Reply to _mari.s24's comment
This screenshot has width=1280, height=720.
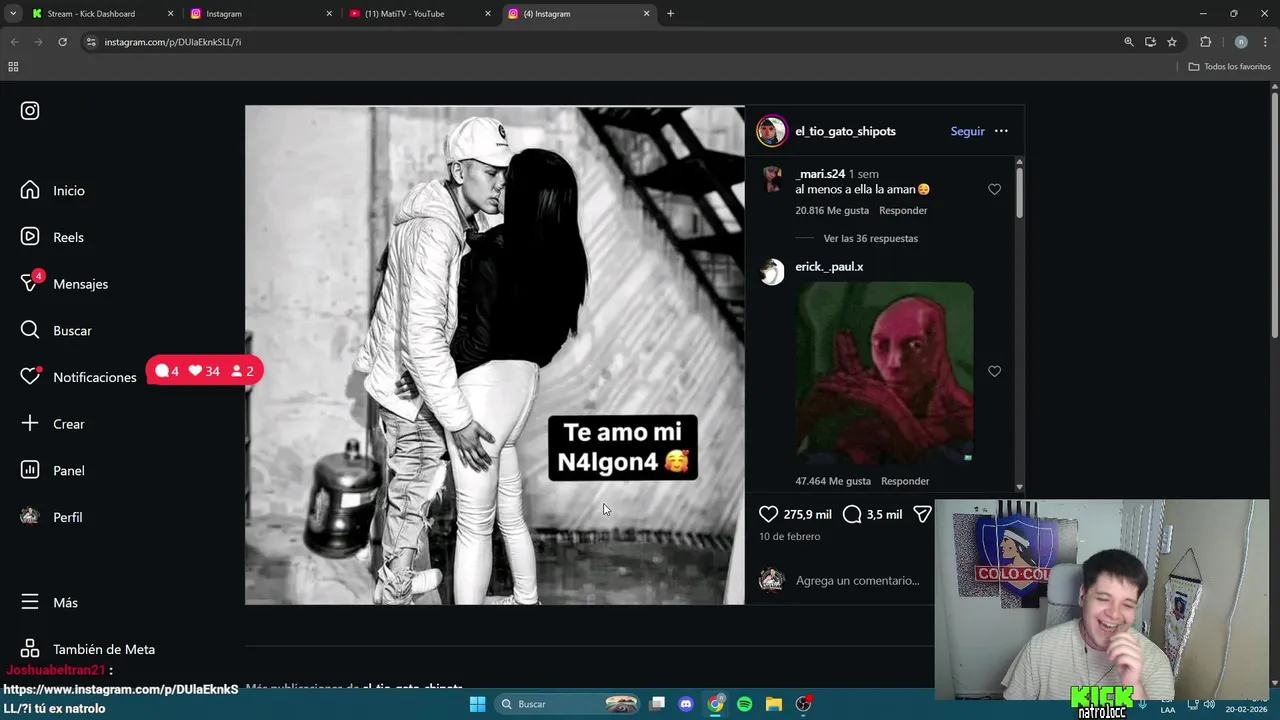(903, 210)
